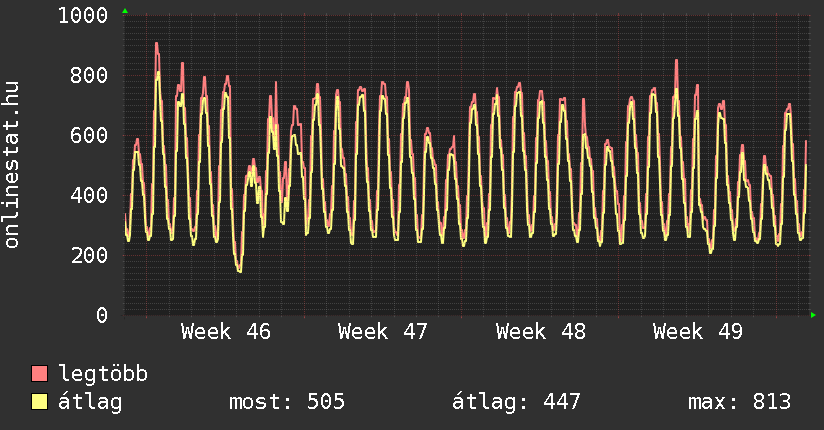Click the 0 y-axis value label
Viewport: 824px width, 430px height.
102,315
